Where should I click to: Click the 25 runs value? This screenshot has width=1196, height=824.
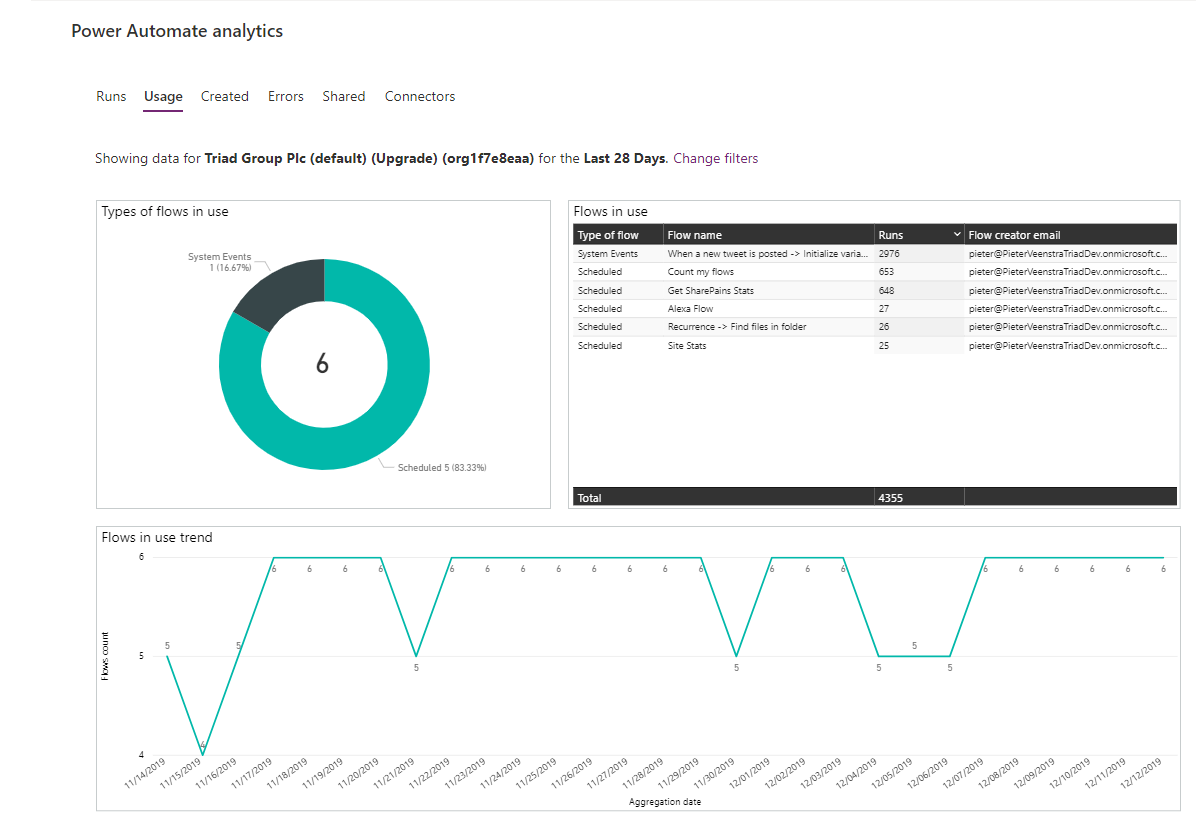(x=883, y=346)
